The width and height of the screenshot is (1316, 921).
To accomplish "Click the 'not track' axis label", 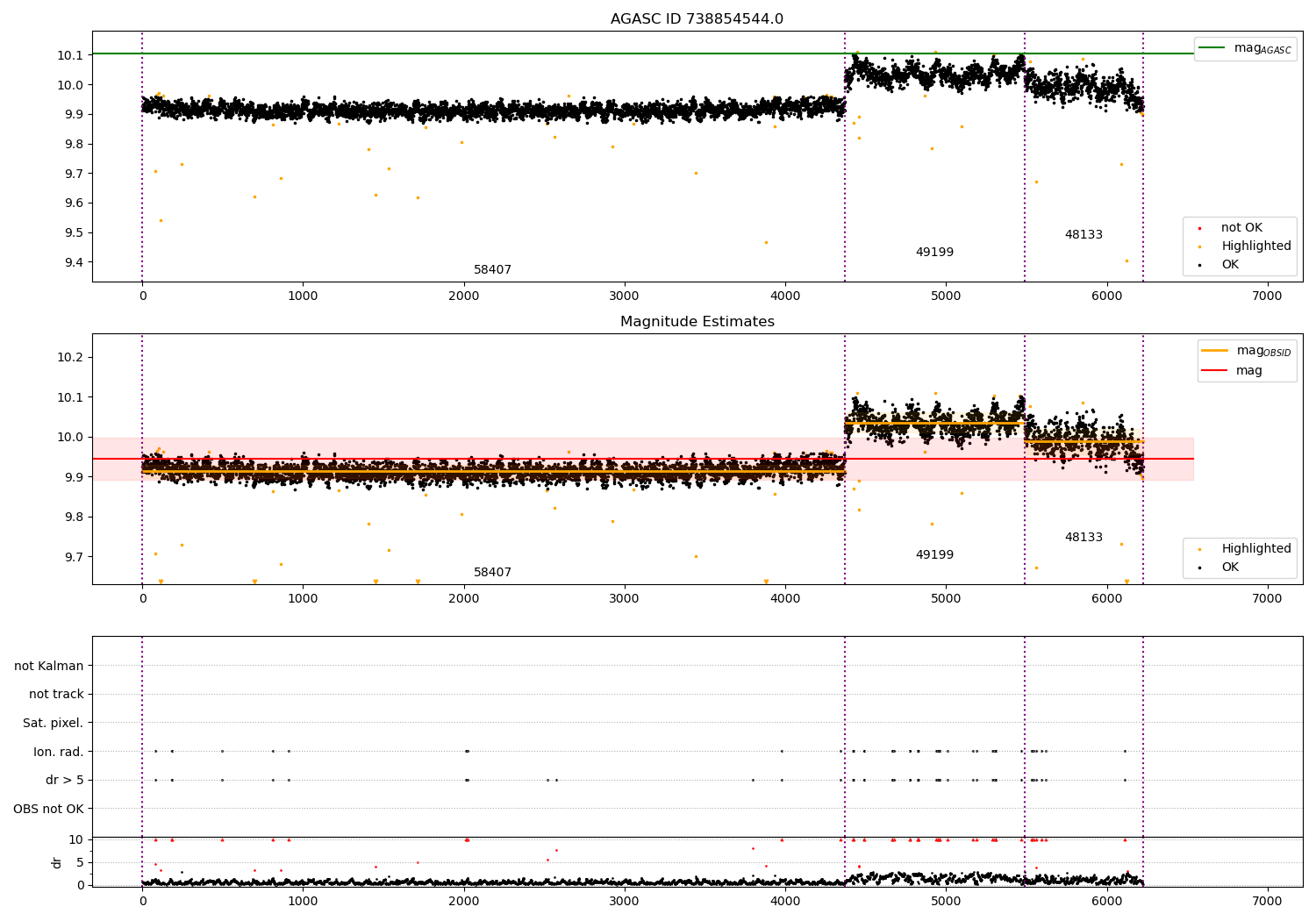I will point(56,694).
